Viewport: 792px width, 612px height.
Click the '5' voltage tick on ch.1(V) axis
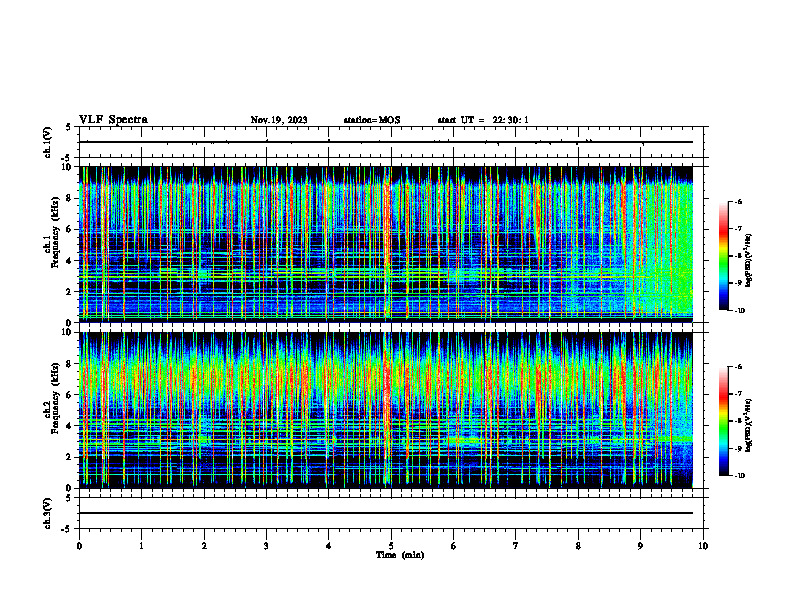click(x=68, y=127)
